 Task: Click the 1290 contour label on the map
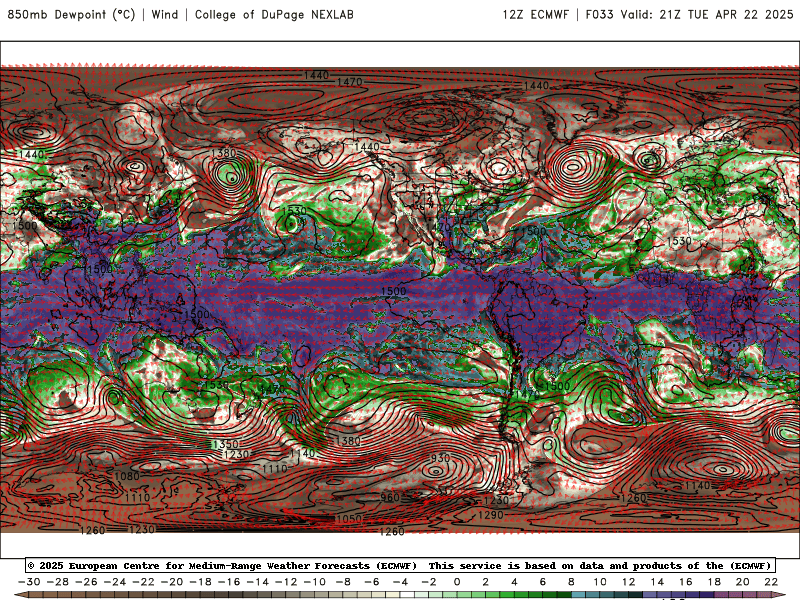(x=490, y=515)
